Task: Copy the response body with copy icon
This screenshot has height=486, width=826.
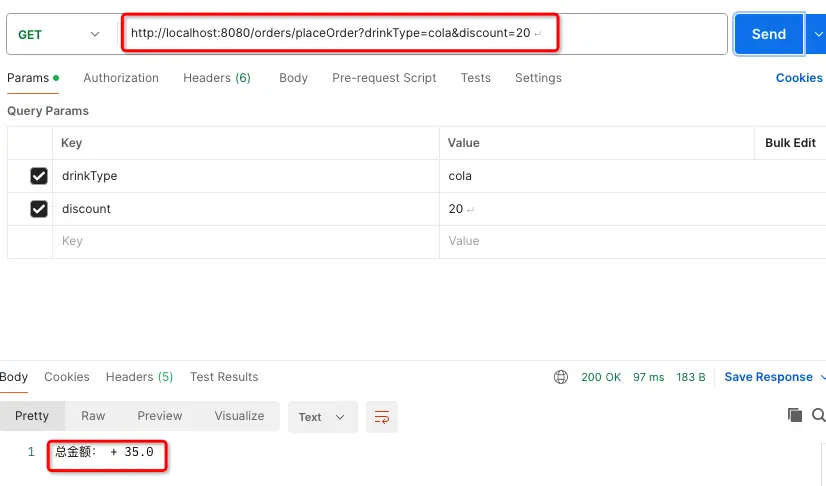Action: point(795,415)
